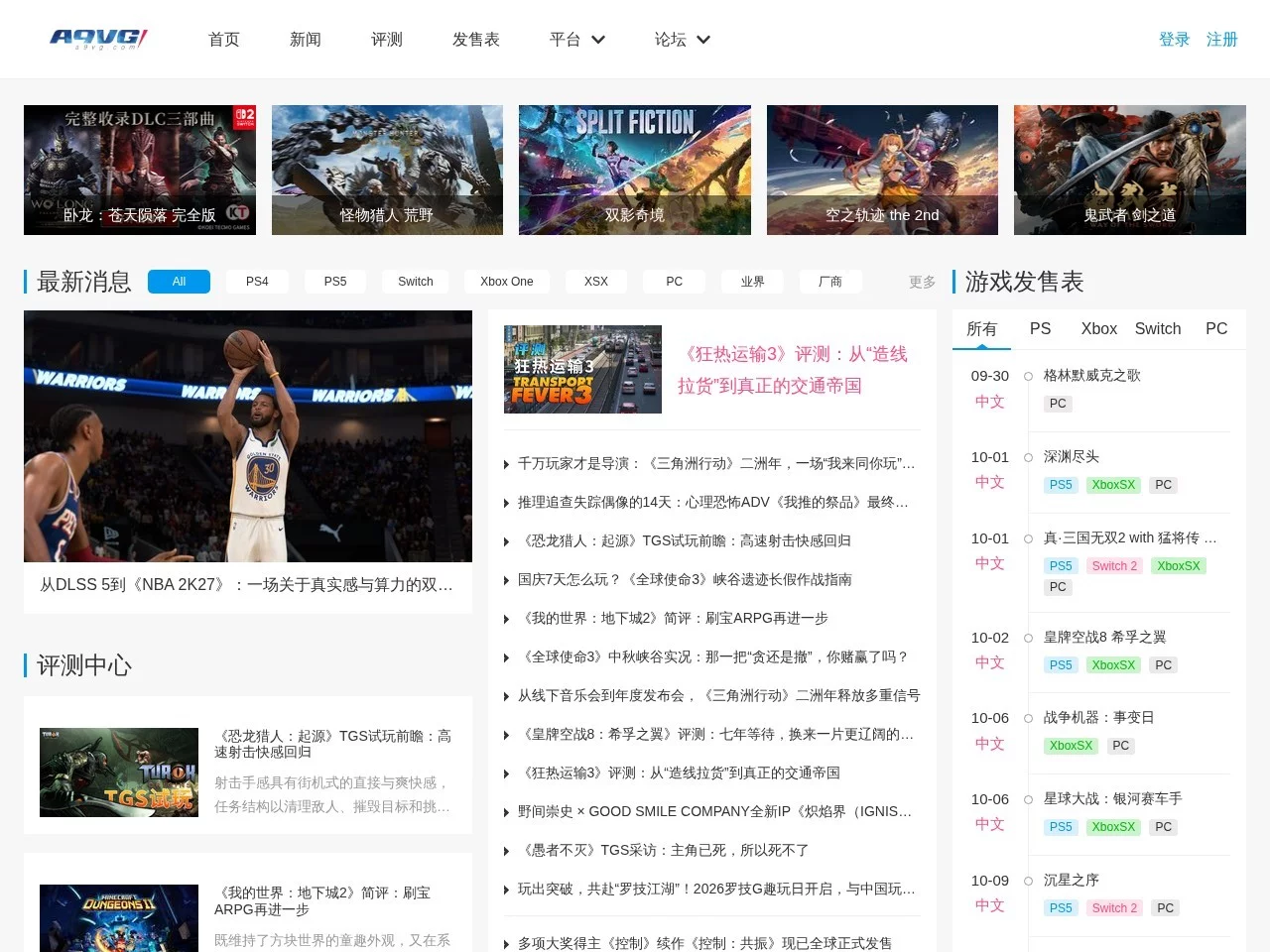Open the Transport Fever 3 review thumbnail
1270x952 pixels.
582,369
